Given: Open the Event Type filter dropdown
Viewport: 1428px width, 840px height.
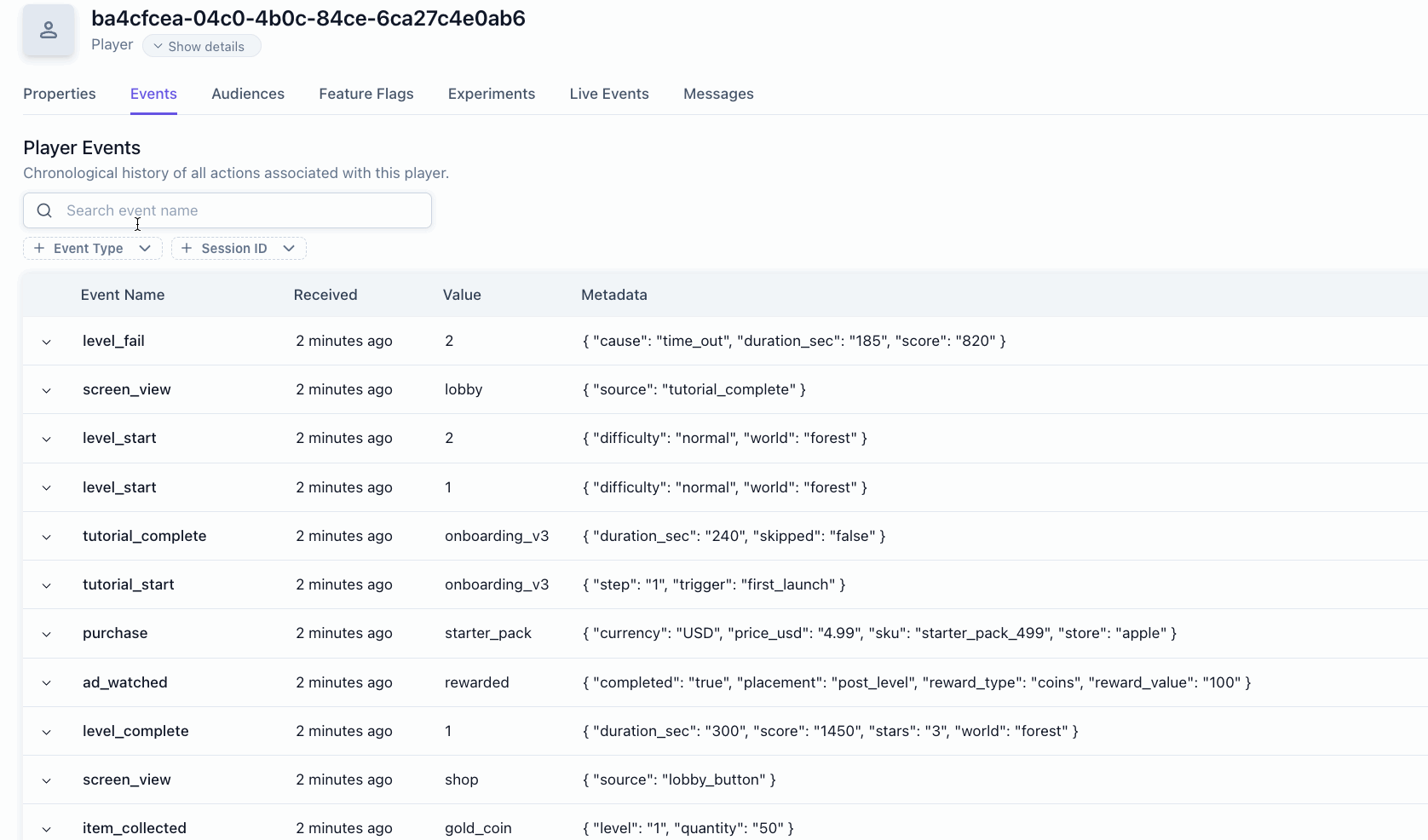Looking at the screenshot, I should coord(93,248).
